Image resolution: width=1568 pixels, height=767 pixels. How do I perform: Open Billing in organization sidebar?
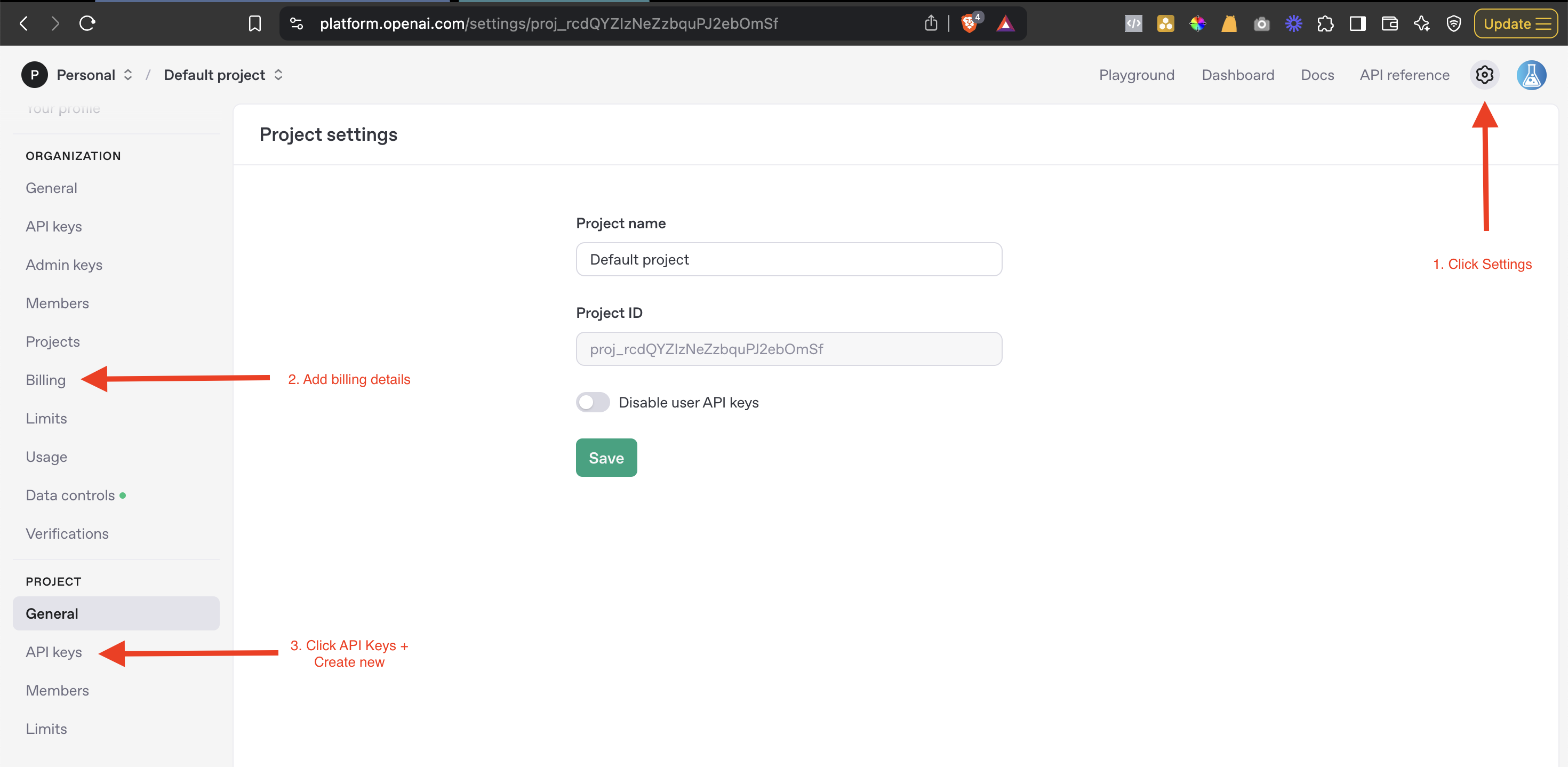point(46,380)
